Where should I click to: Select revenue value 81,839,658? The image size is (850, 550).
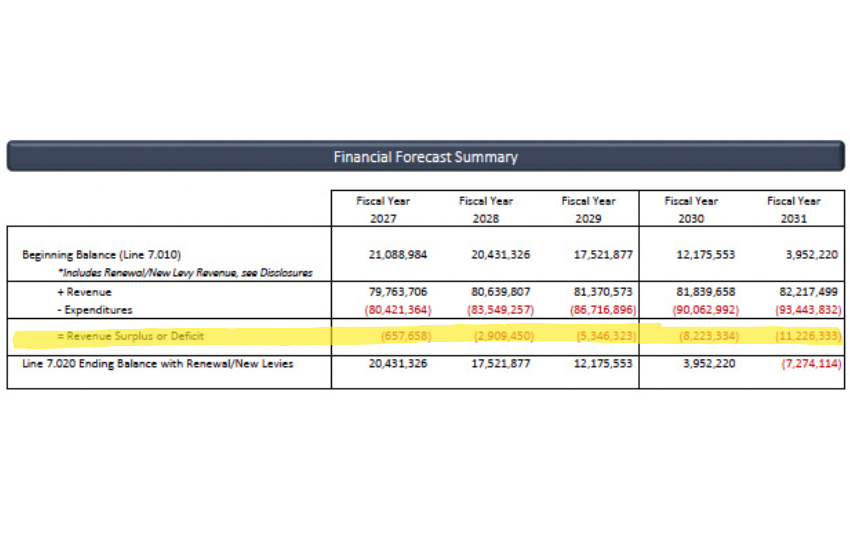pos(706,292)
